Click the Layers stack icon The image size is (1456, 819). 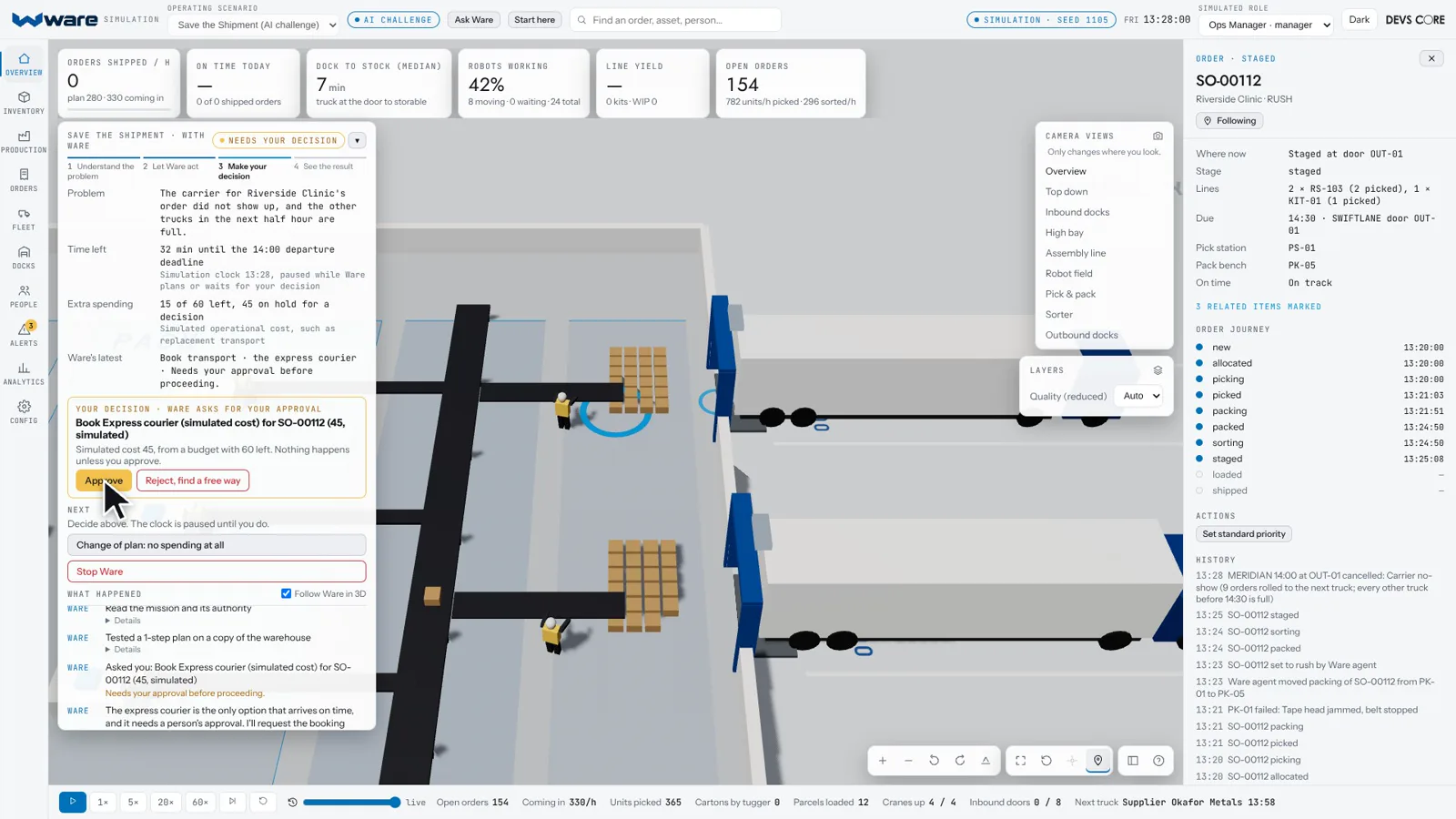click(x=1158, y=370)
